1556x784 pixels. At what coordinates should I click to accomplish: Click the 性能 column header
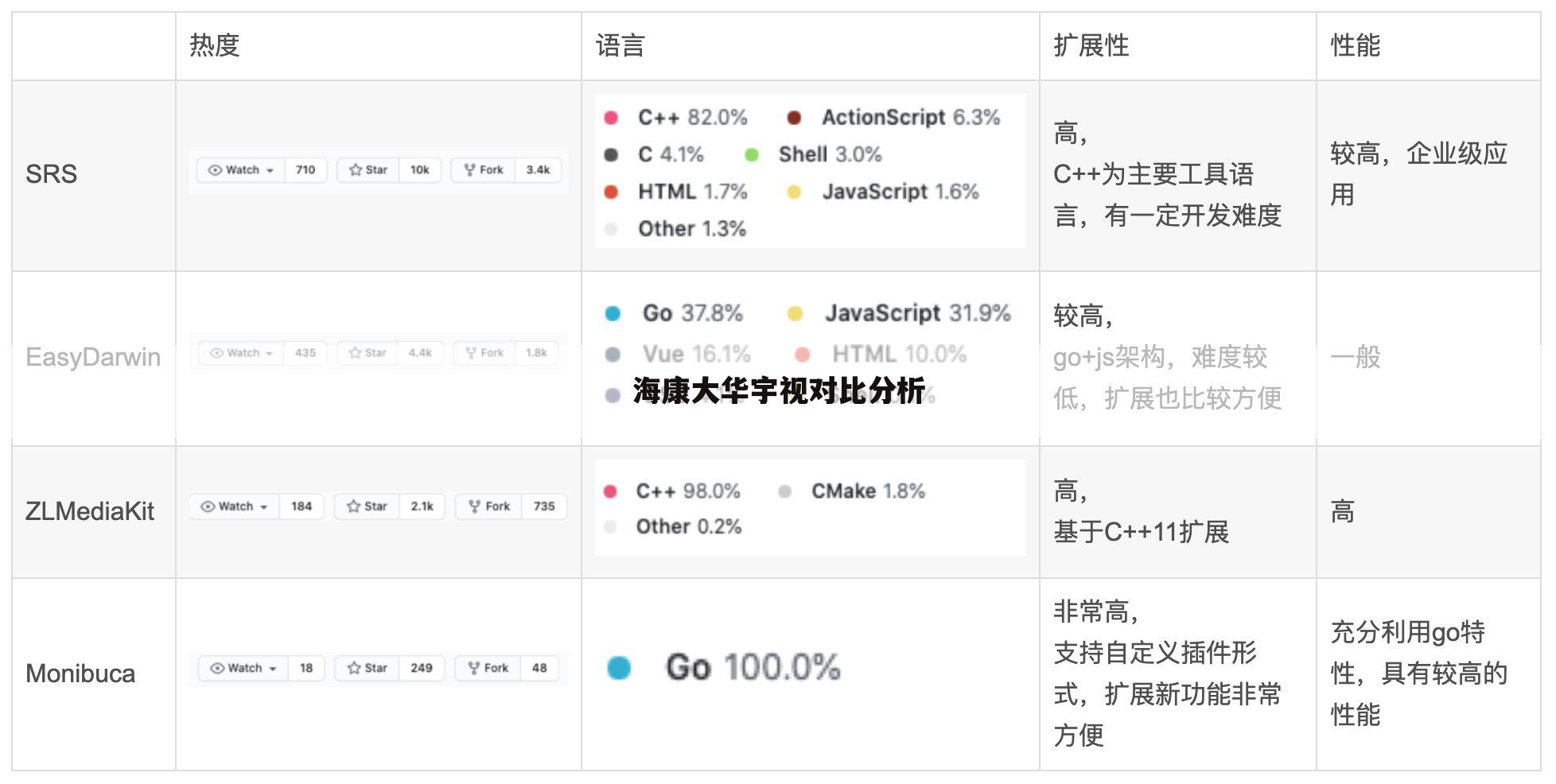coord(1356,45)
